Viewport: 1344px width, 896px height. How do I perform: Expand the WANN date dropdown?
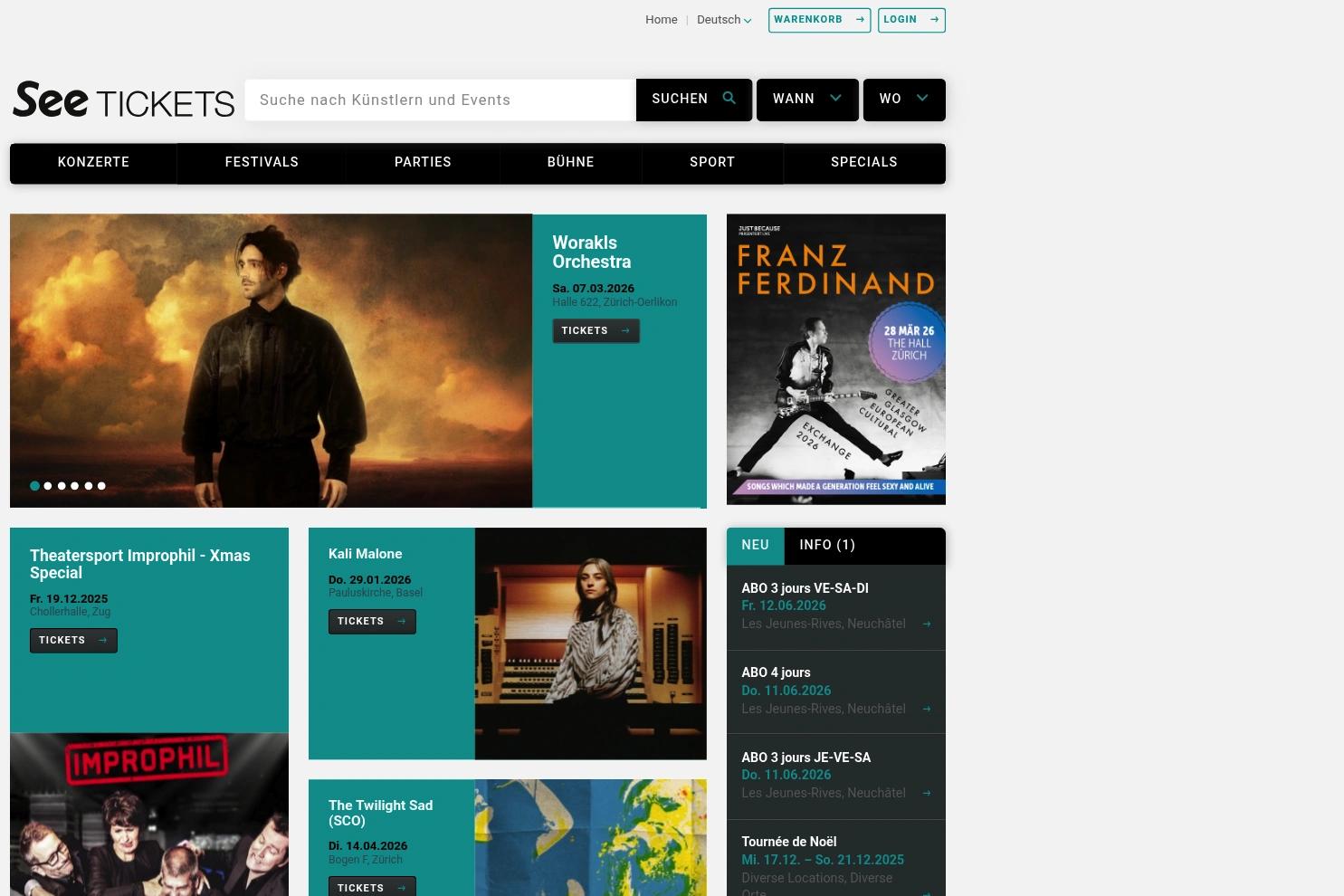tap(807, 100)
